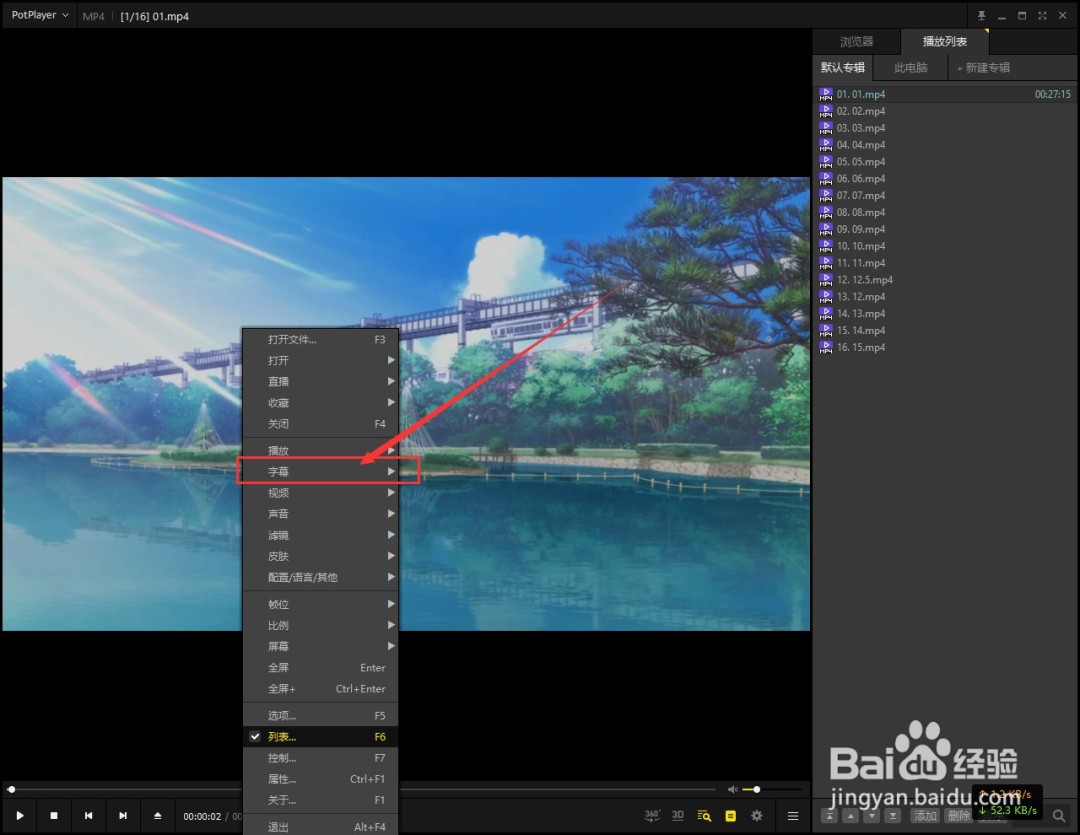The image size is (1080, 835).
Task: Expand the 字幕 submenu
Action: click(x=321, y=471)
